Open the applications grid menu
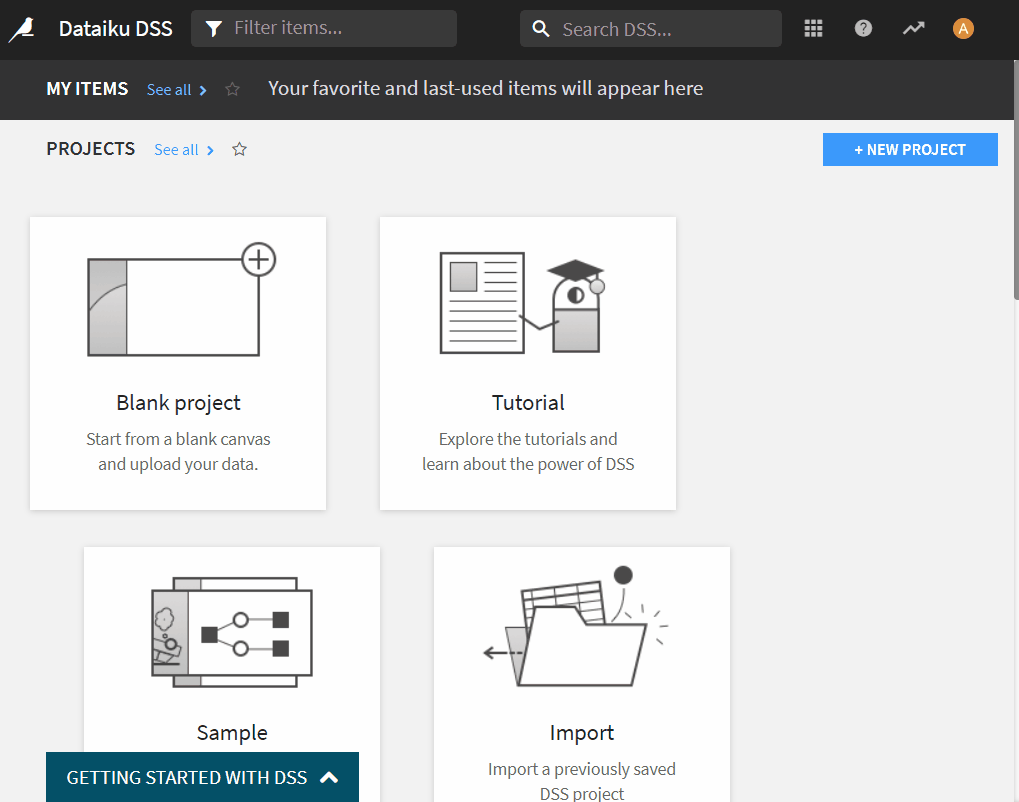 tap(813, 29)
